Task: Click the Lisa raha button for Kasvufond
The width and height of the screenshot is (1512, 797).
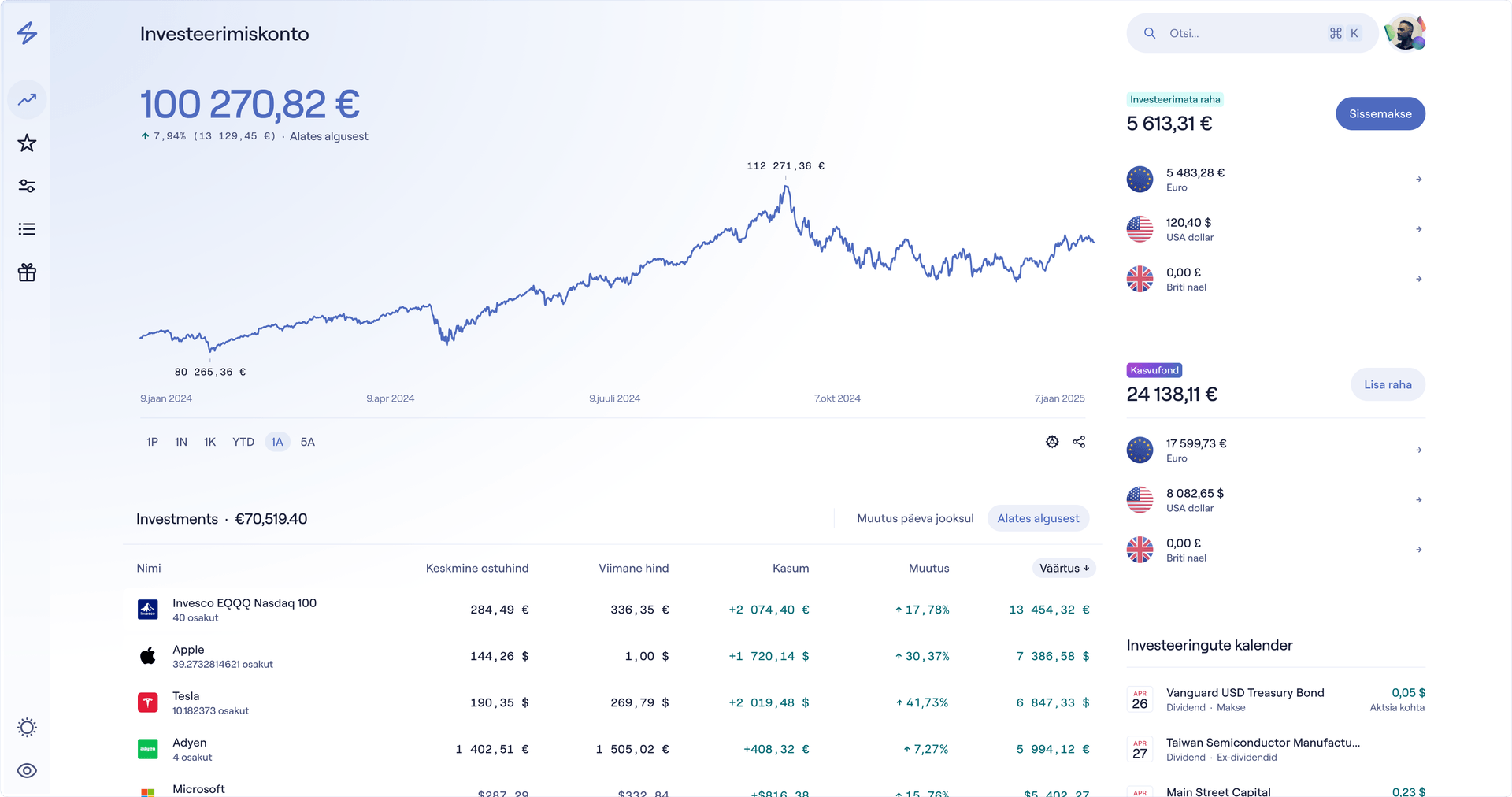Action: (x=1388, y=384)
